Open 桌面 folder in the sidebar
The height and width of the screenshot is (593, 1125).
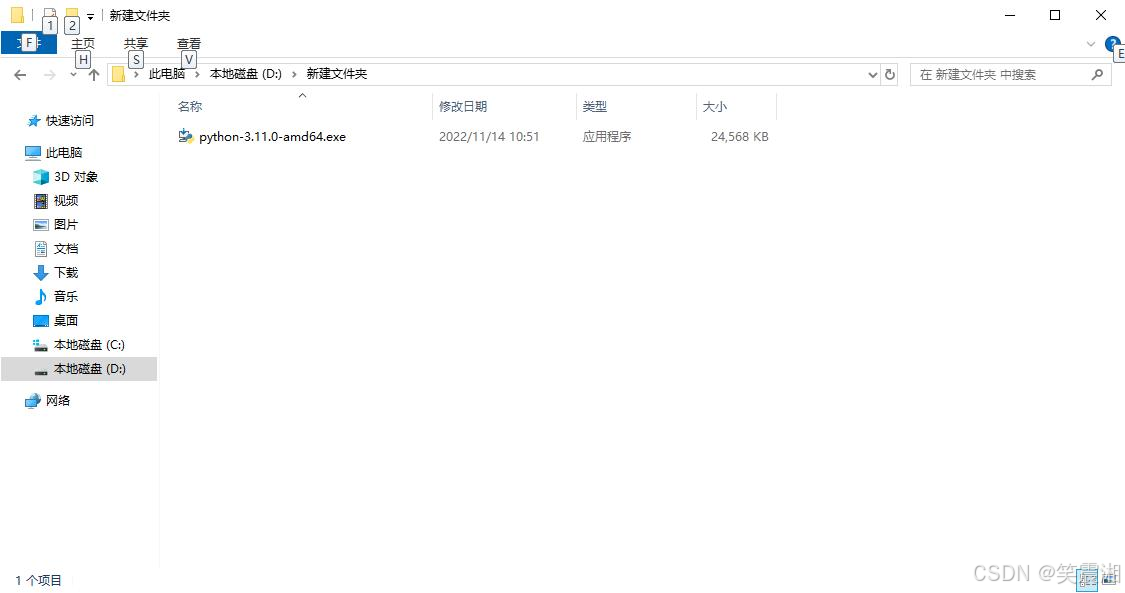[x=66, y=321]
